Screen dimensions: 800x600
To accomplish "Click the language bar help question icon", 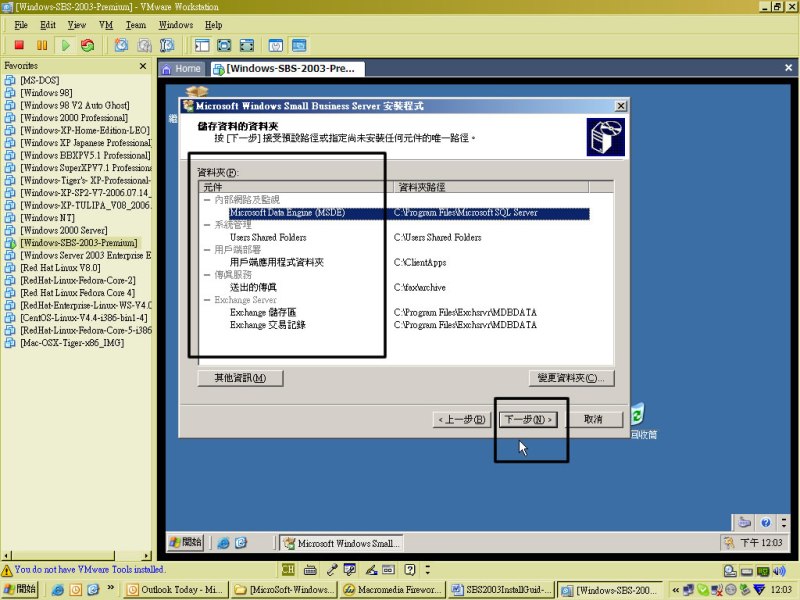I will (410, 569).
